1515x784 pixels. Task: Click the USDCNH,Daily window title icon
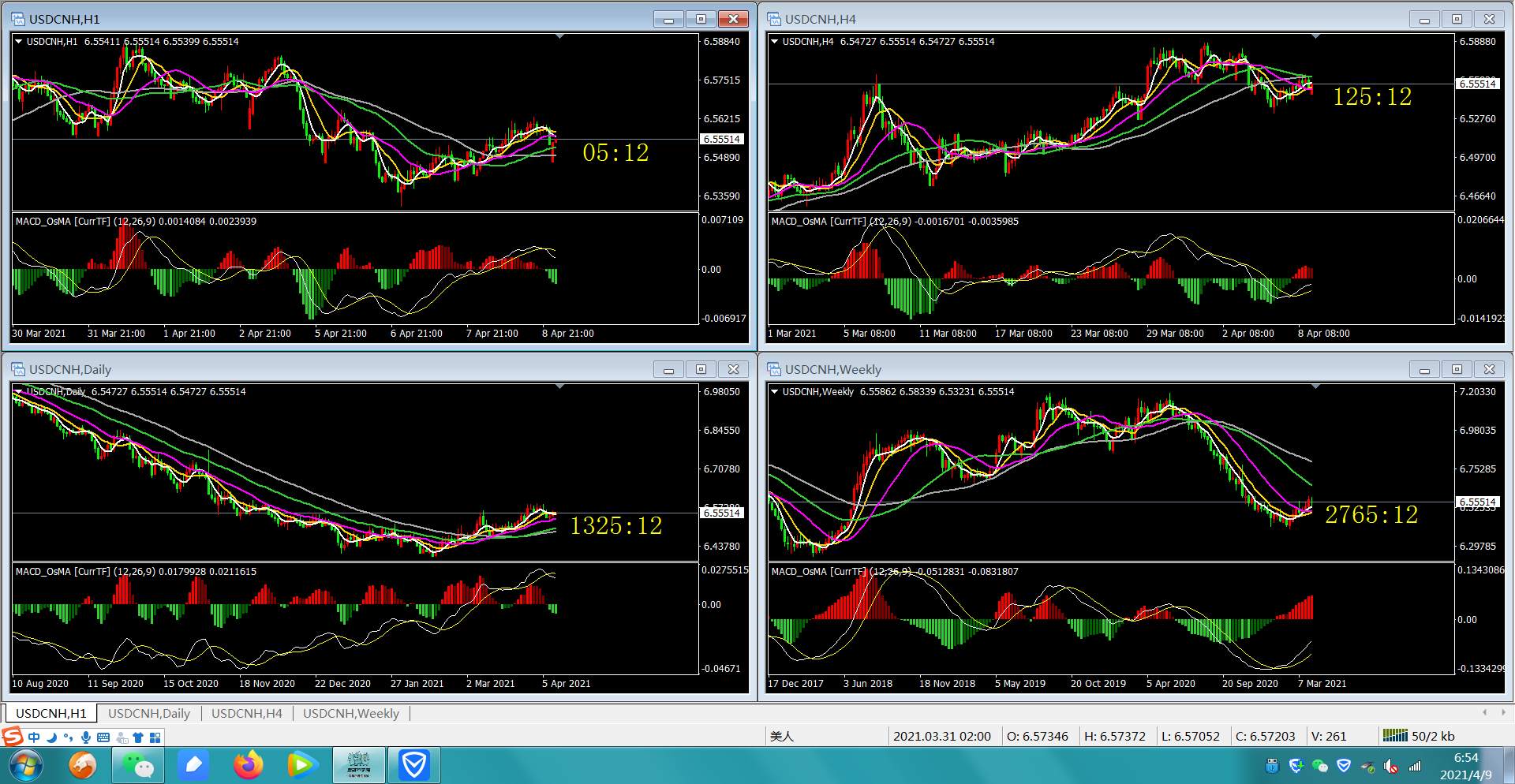click(17, 369)
